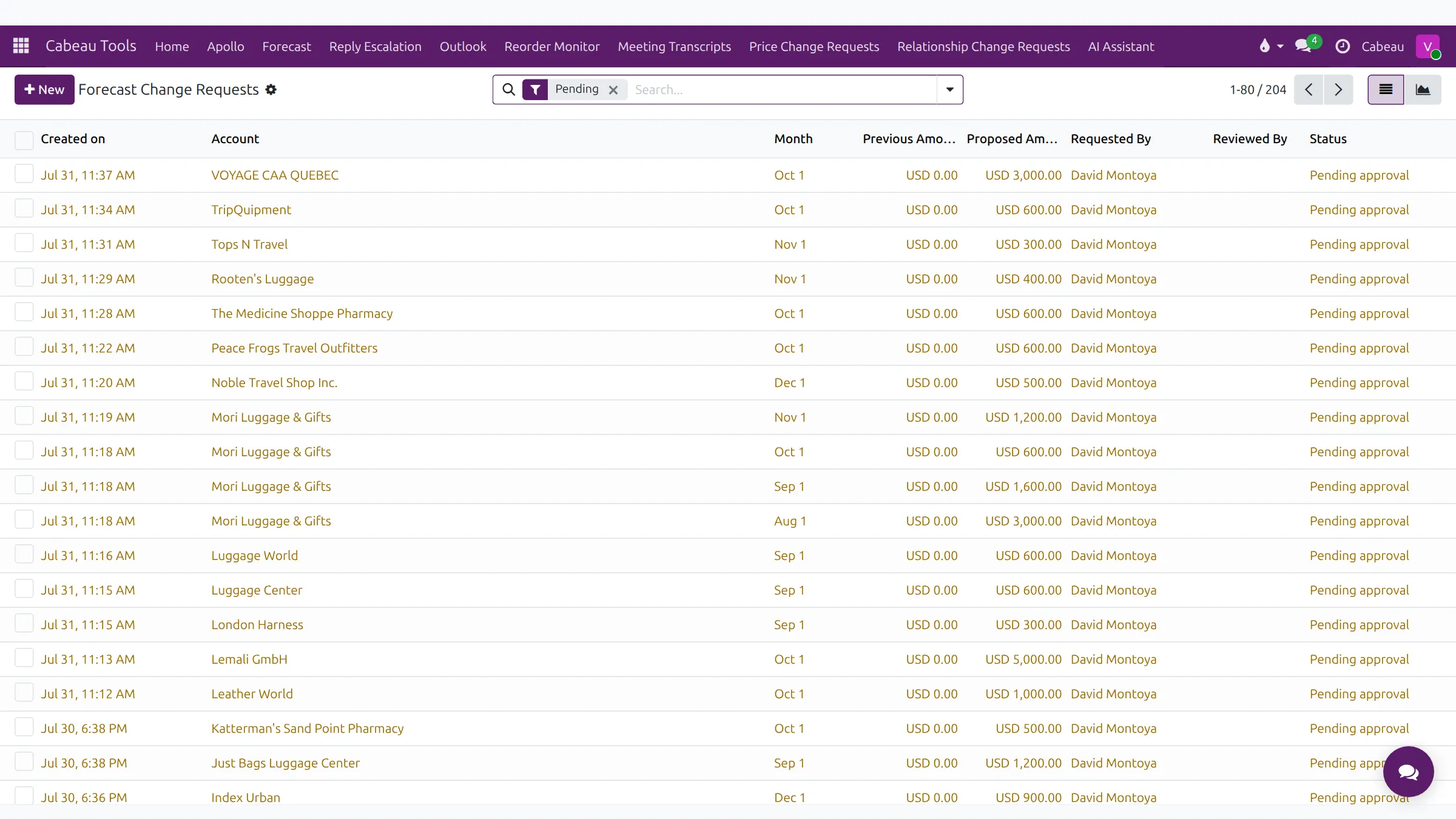Open the floating live chat bubble

(1409, 772)
